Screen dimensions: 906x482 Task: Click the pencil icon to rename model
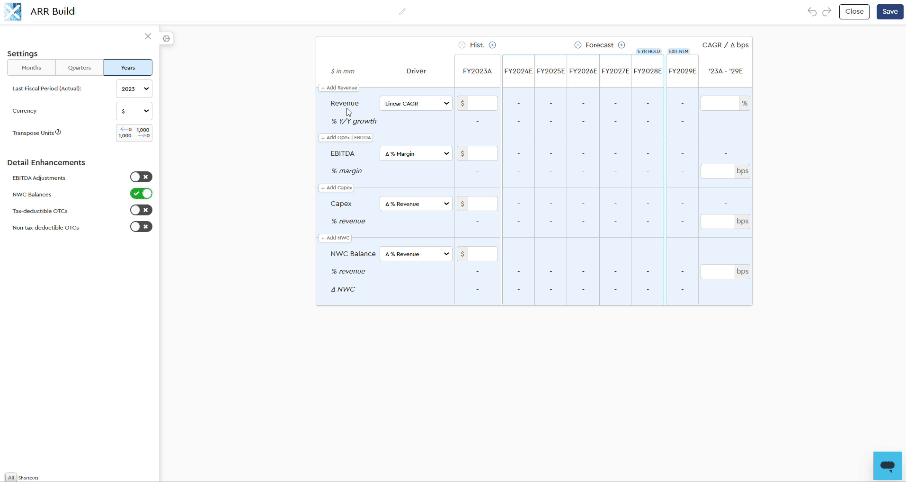click(x=402, y=12)
